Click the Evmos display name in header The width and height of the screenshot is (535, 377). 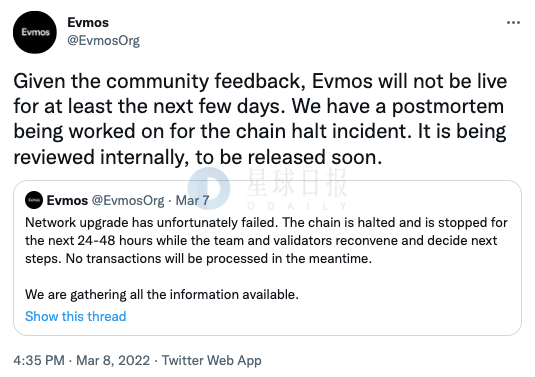click(x=88, y=23)
